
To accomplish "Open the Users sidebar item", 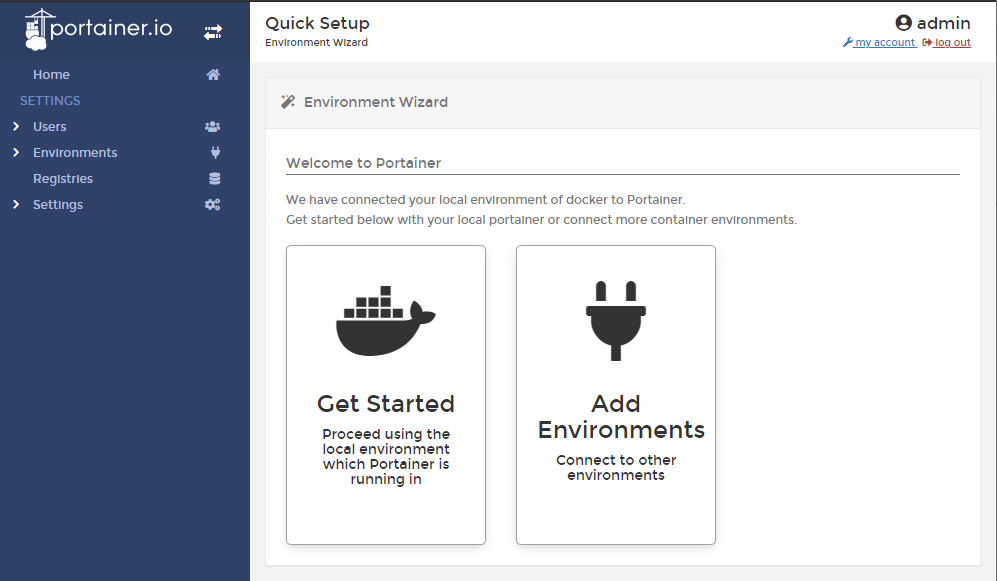I will [x=50, y=126].
